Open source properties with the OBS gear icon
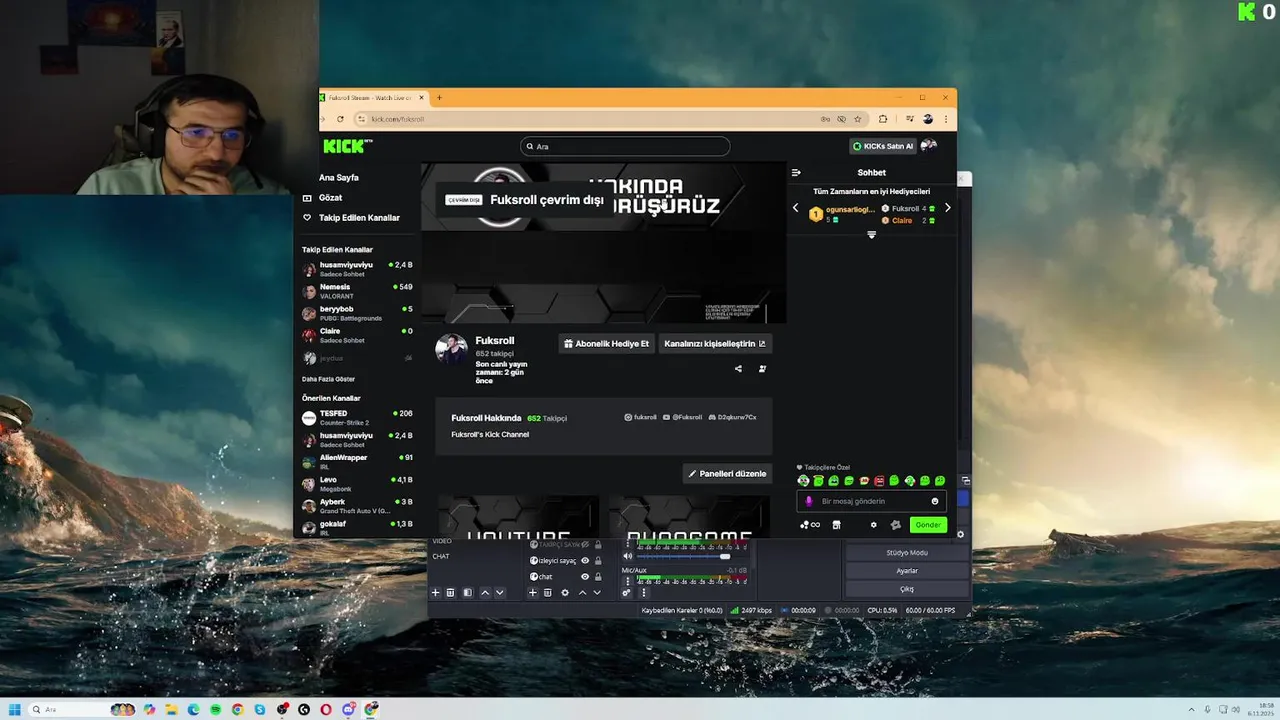This screenshot has height=720, width=1280. tap(565, 593)
